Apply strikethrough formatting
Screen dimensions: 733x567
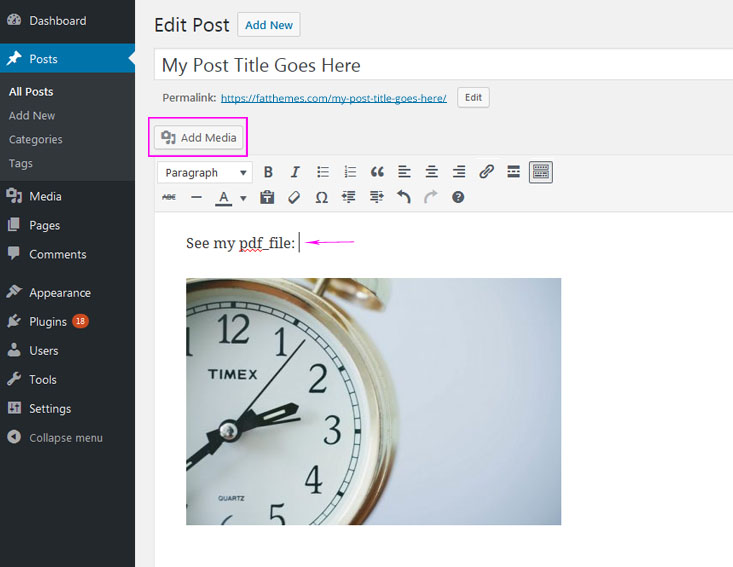pos(169,197)
